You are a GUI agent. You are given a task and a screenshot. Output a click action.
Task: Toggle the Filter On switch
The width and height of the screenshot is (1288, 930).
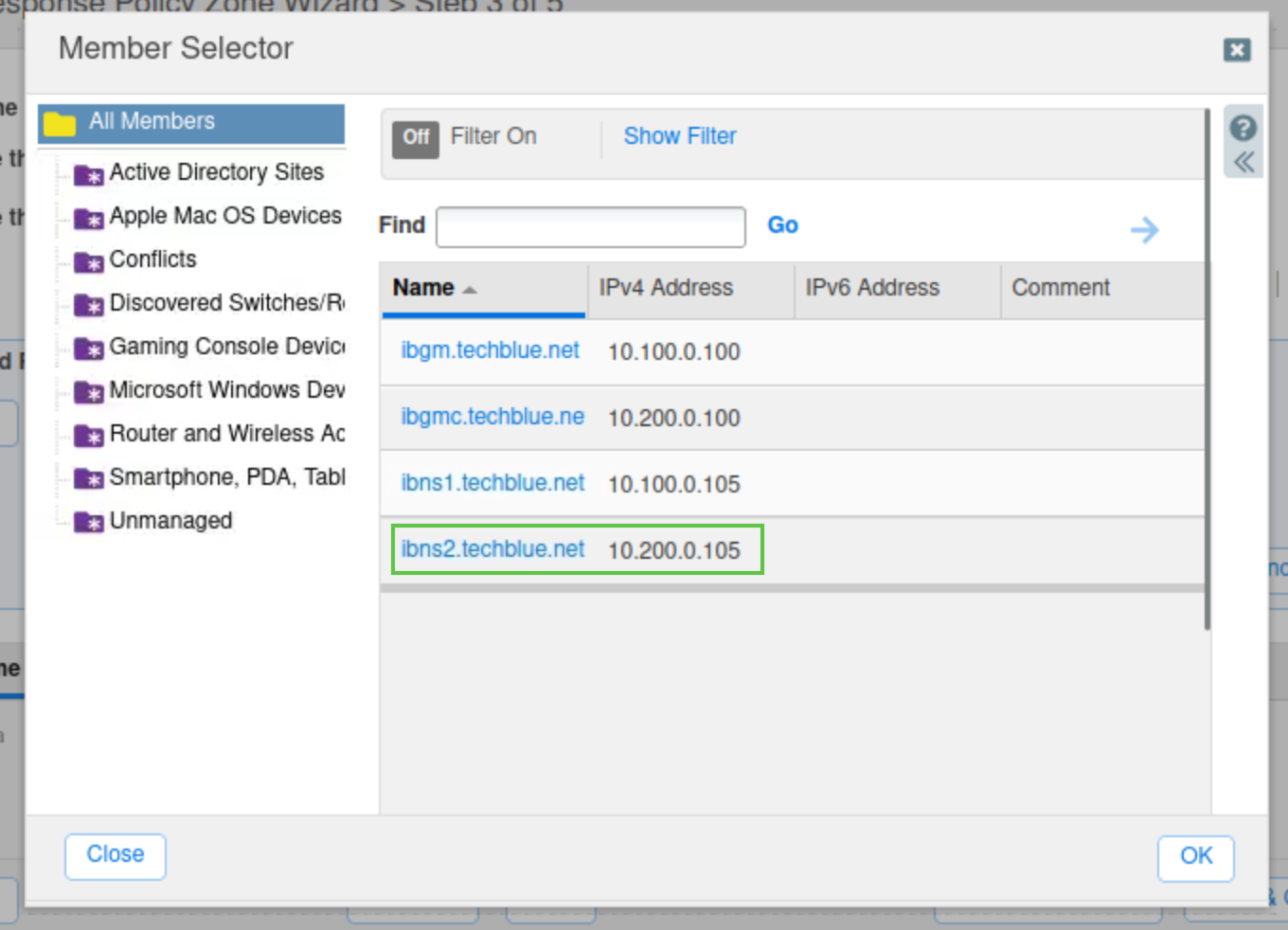tap(416, 138)
